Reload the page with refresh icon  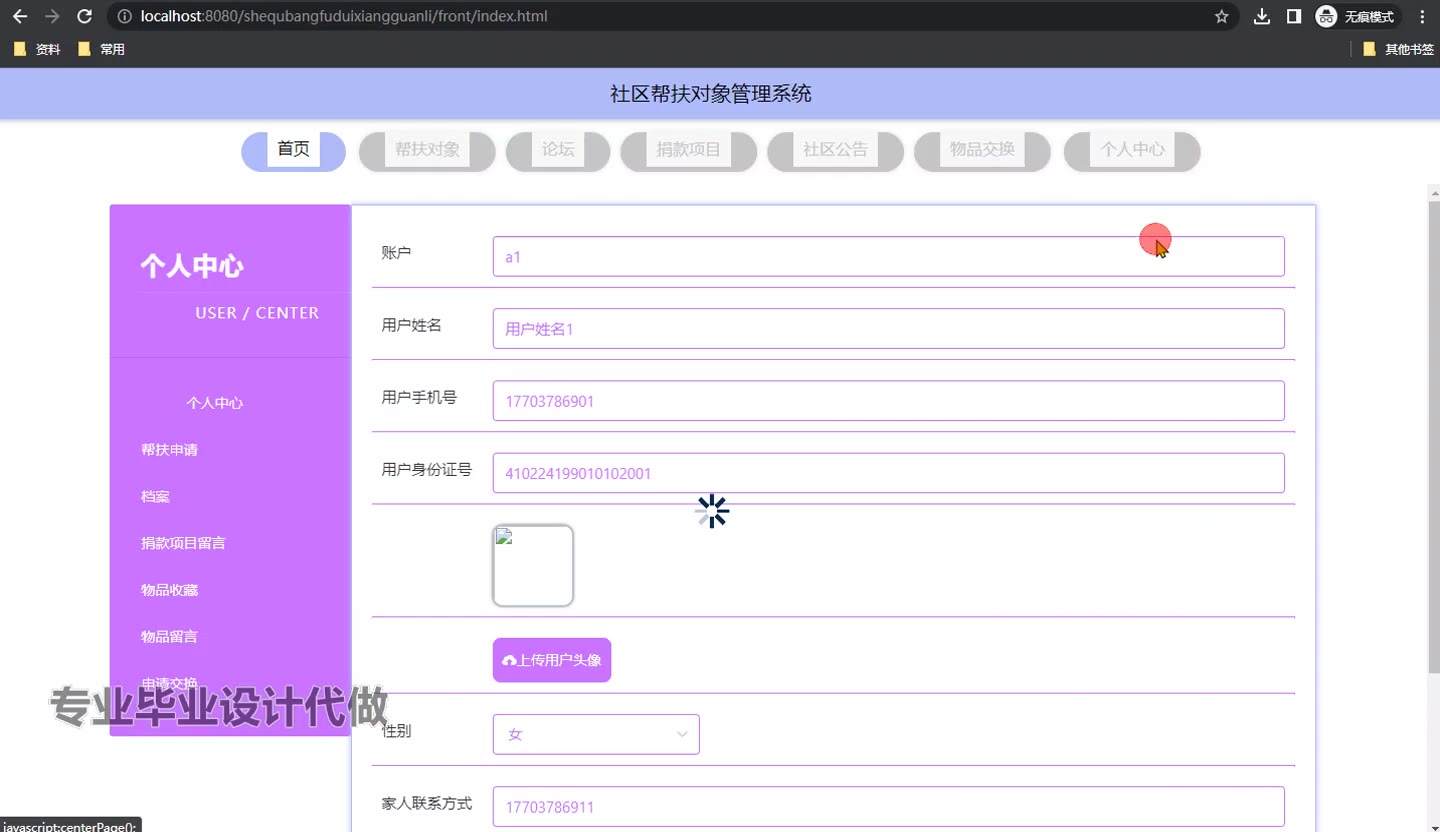click(85, 16)
